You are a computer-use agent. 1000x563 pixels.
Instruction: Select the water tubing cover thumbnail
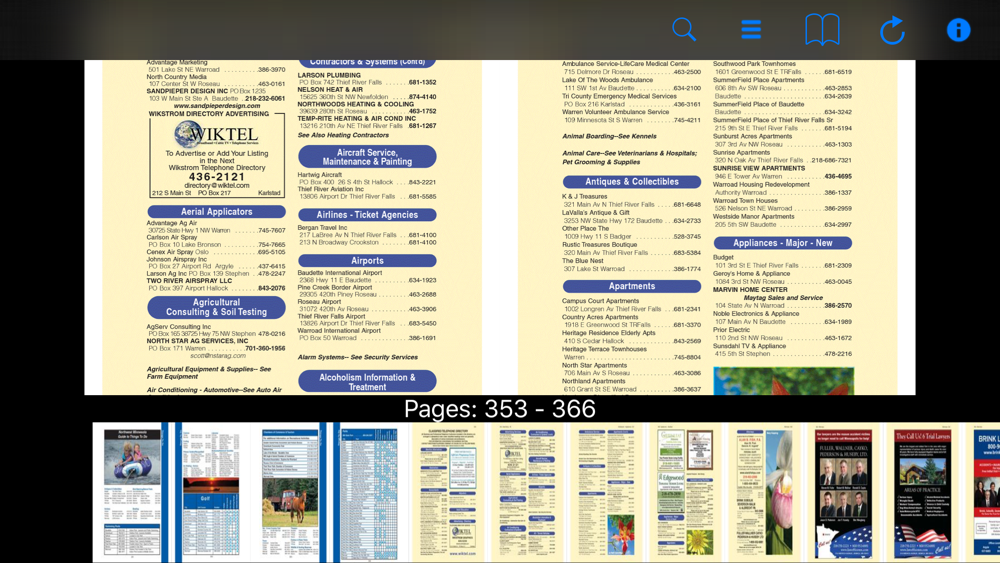(131, 492)
